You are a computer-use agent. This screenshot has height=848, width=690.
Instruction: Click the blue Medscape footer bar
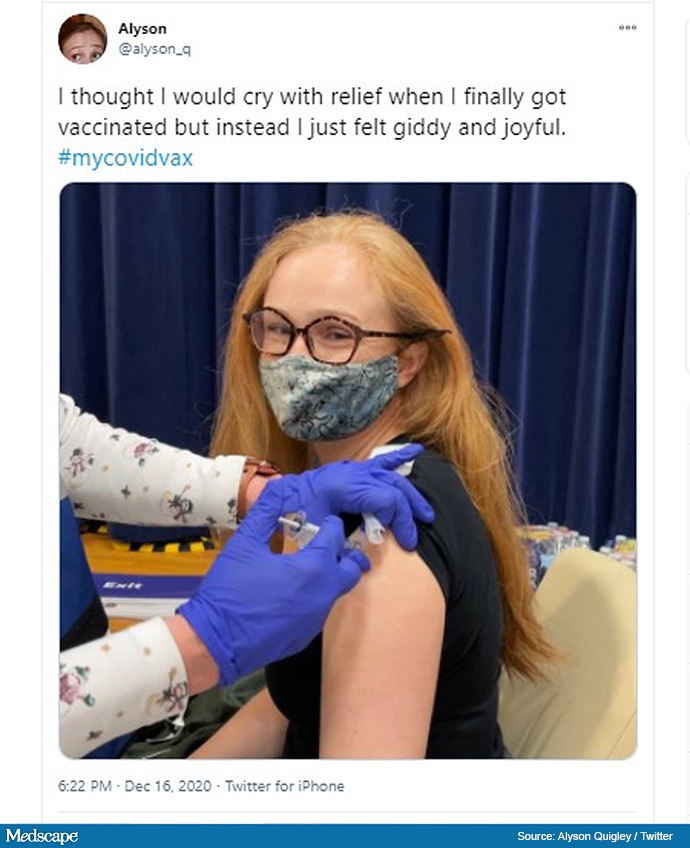(x=345, y=836)
